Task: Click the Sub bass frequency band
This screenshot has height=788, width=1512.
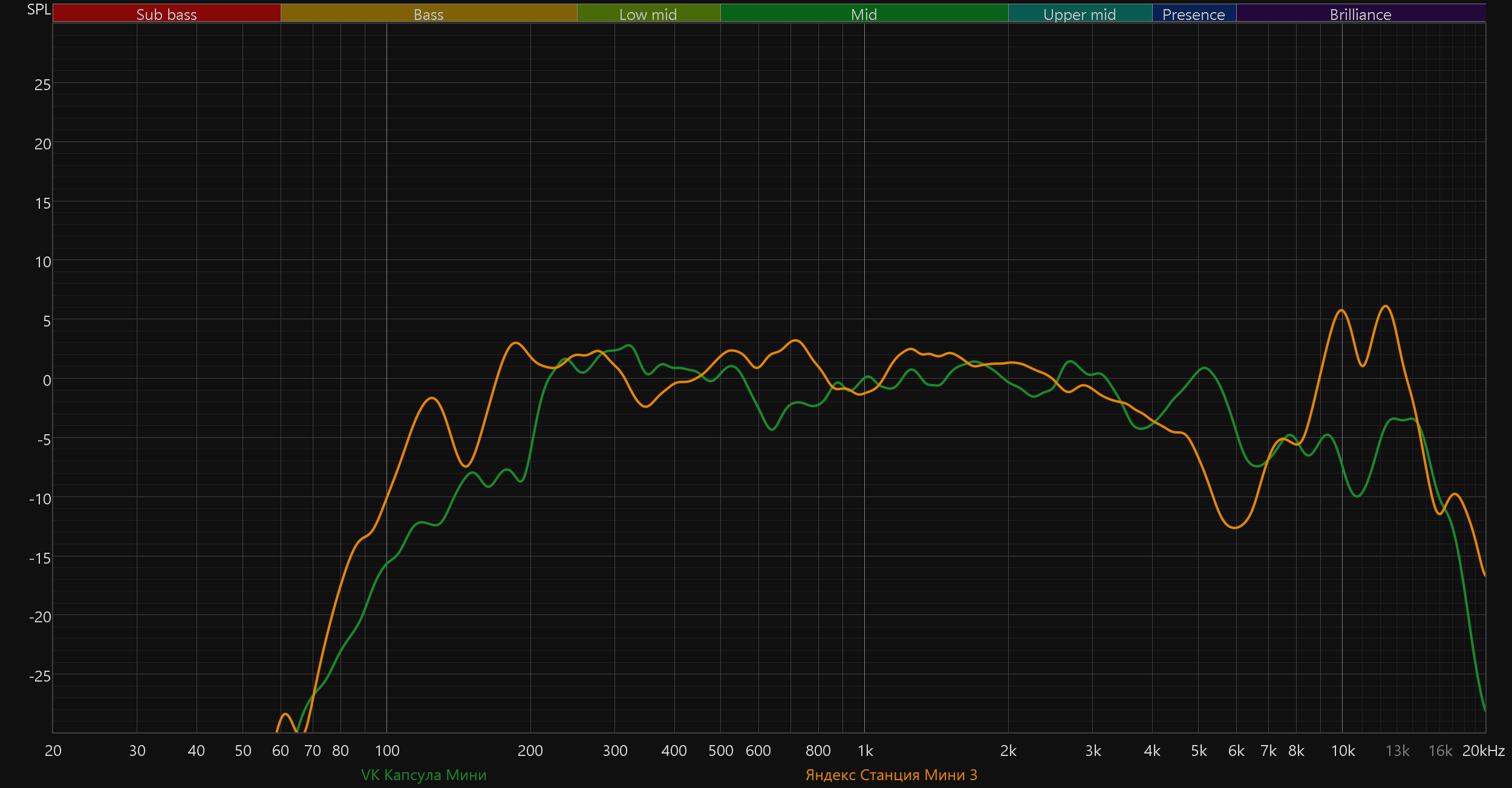Action: [166, 14]
